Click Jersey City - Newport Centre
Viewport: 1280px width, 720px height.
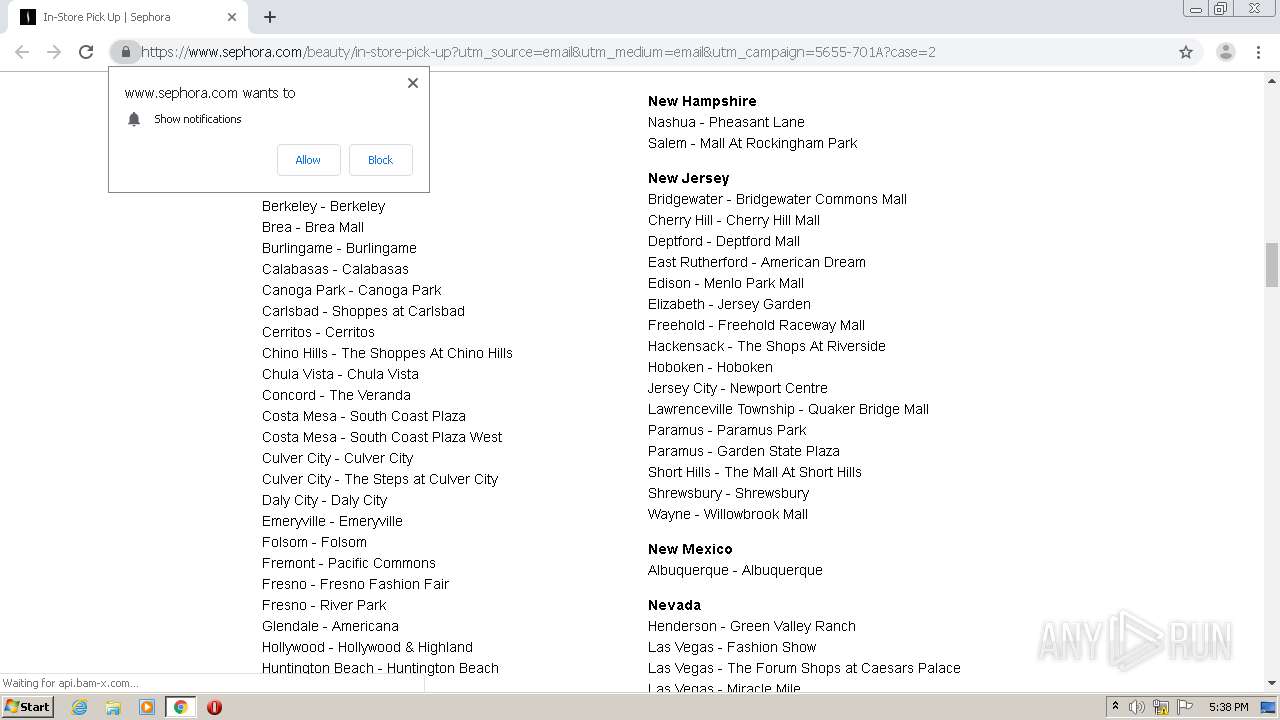(738, 388)
